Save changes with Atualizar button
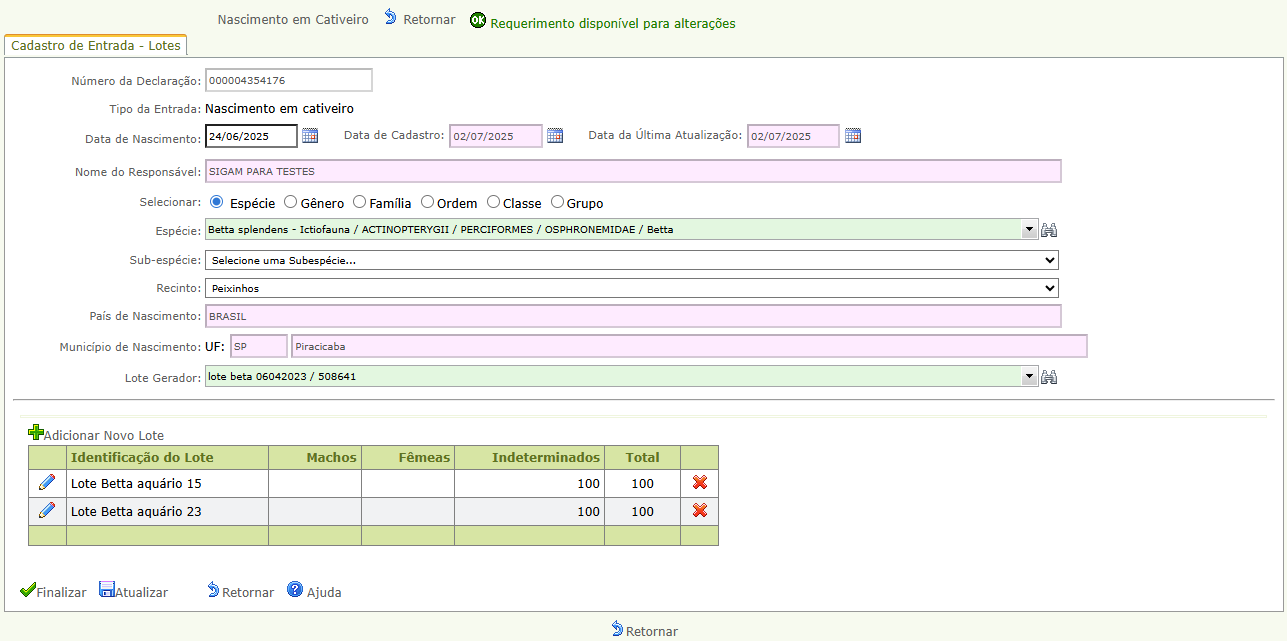The width and height of the screenshot is (1287, 641). [x=133, y=591]
